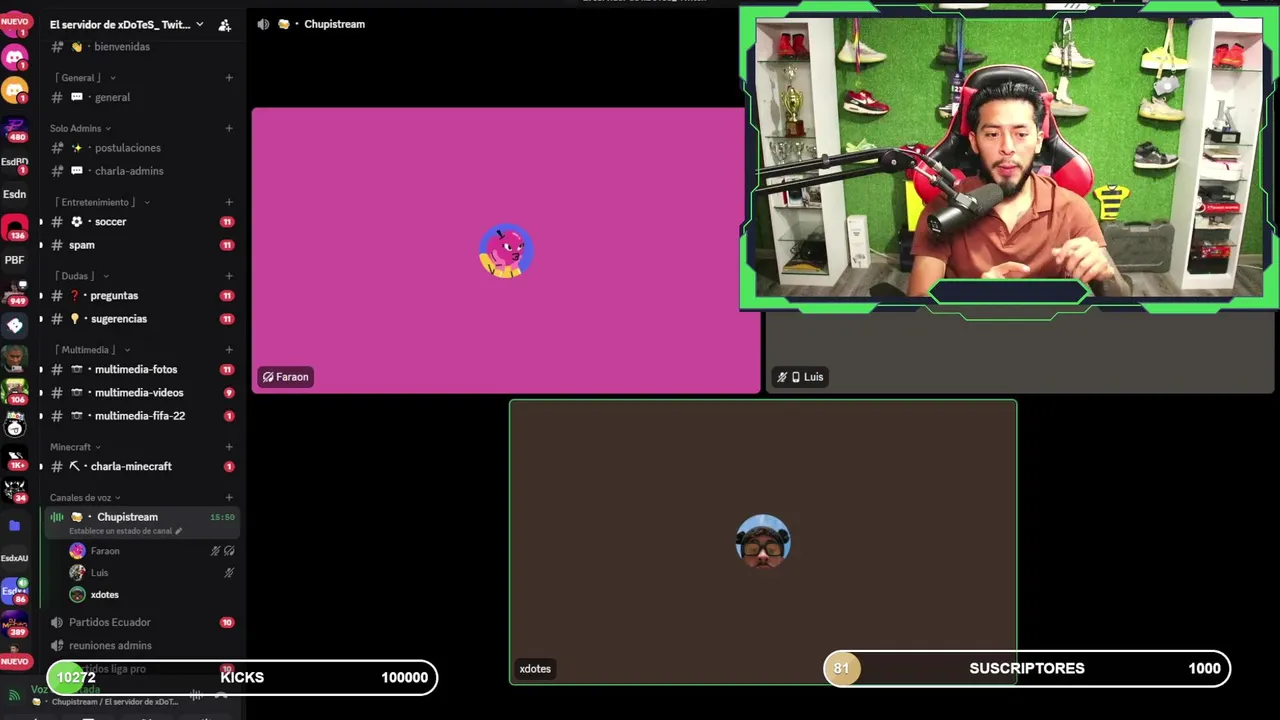1280x720 pixels.
Task: Open the PBF server icon
Action: [x=15, y=260]
